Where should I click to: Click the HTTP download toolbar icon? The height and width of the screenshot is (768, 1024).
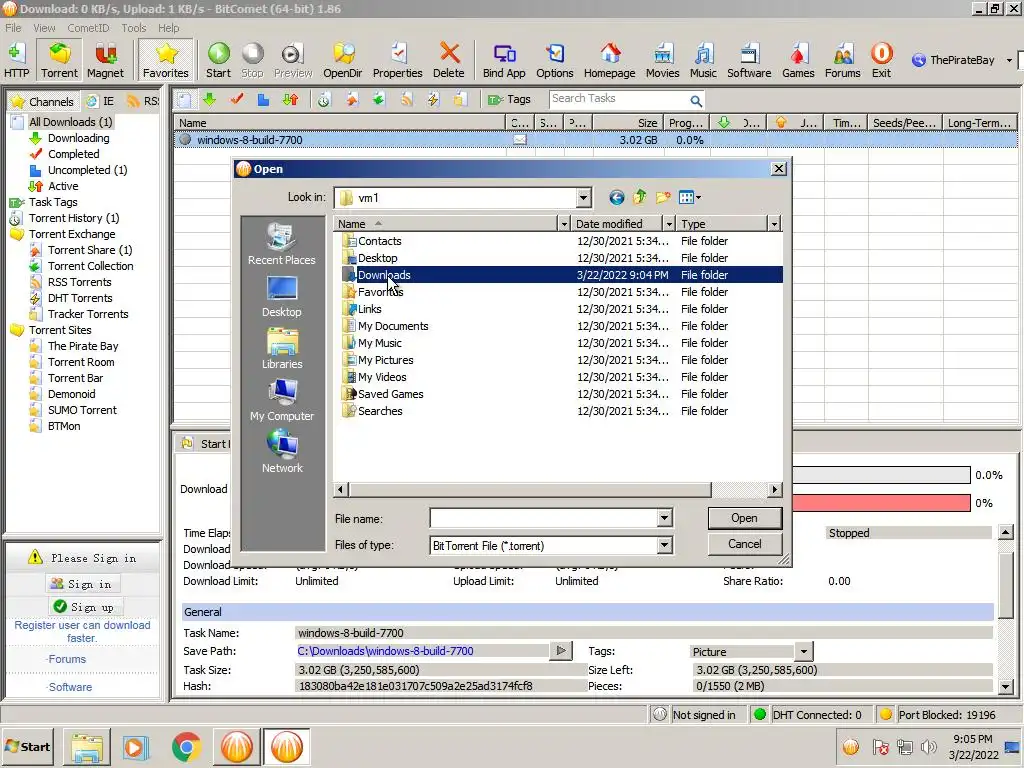coord(16,60)
